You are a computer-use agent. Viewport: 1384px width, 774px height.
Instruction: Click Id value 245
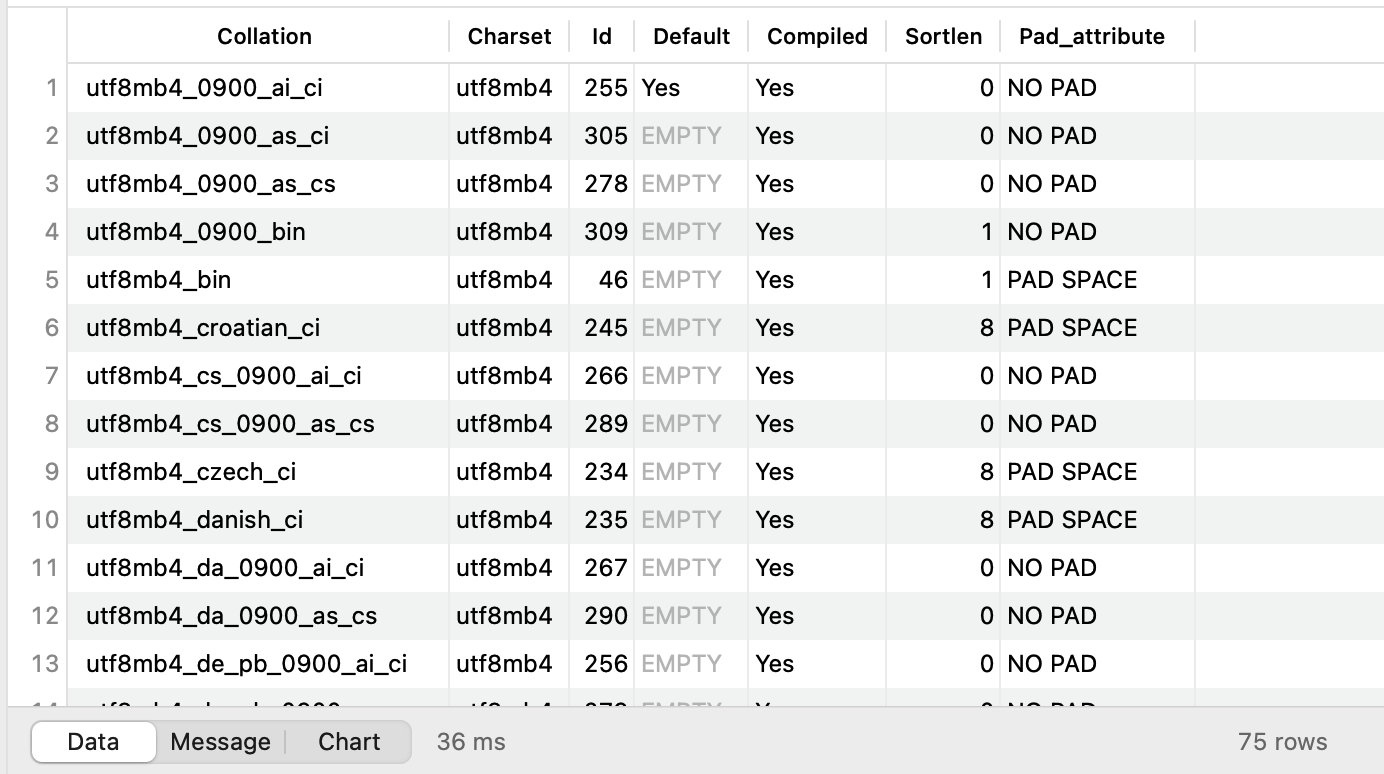pos(606,328)
